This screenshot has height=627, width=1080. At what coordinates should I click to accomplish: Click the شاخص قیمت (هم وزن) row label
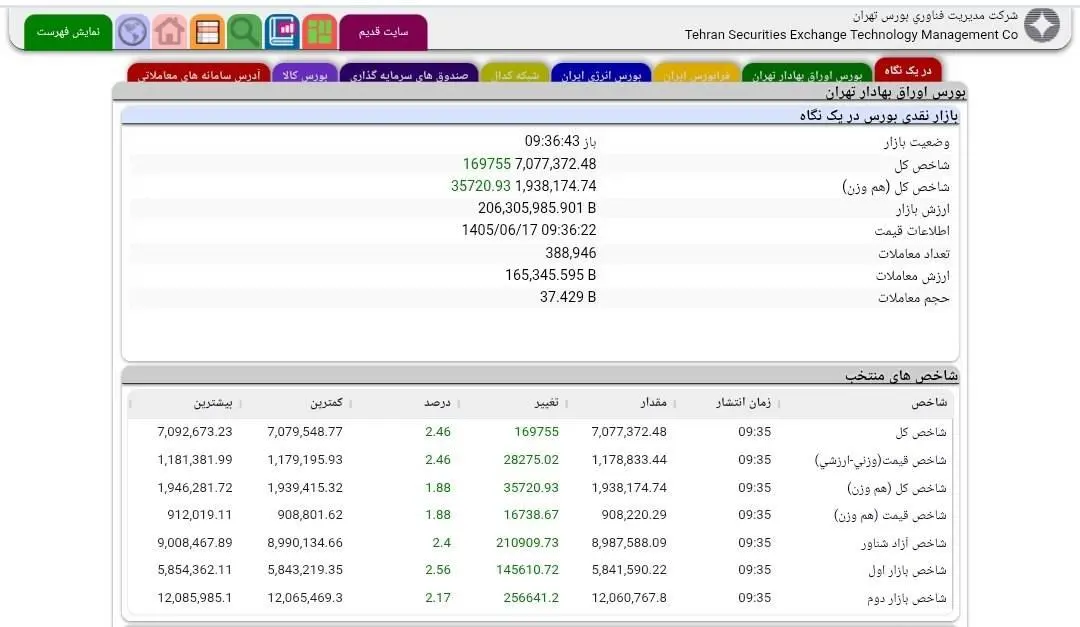(890, 515)
